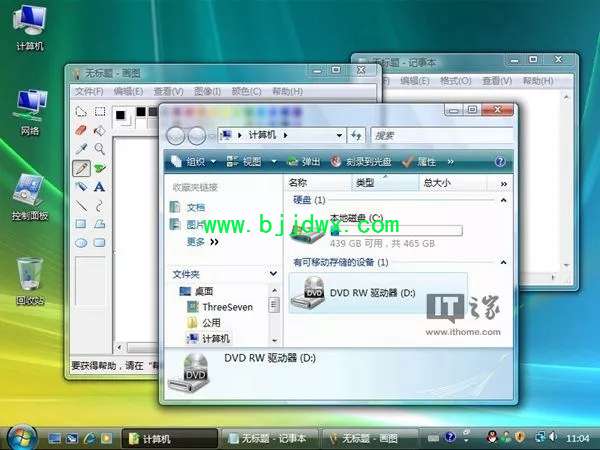Open the Explorer help question mark icon
The height and width of the screenshot is (450, 600).
(x=500, y=162)
